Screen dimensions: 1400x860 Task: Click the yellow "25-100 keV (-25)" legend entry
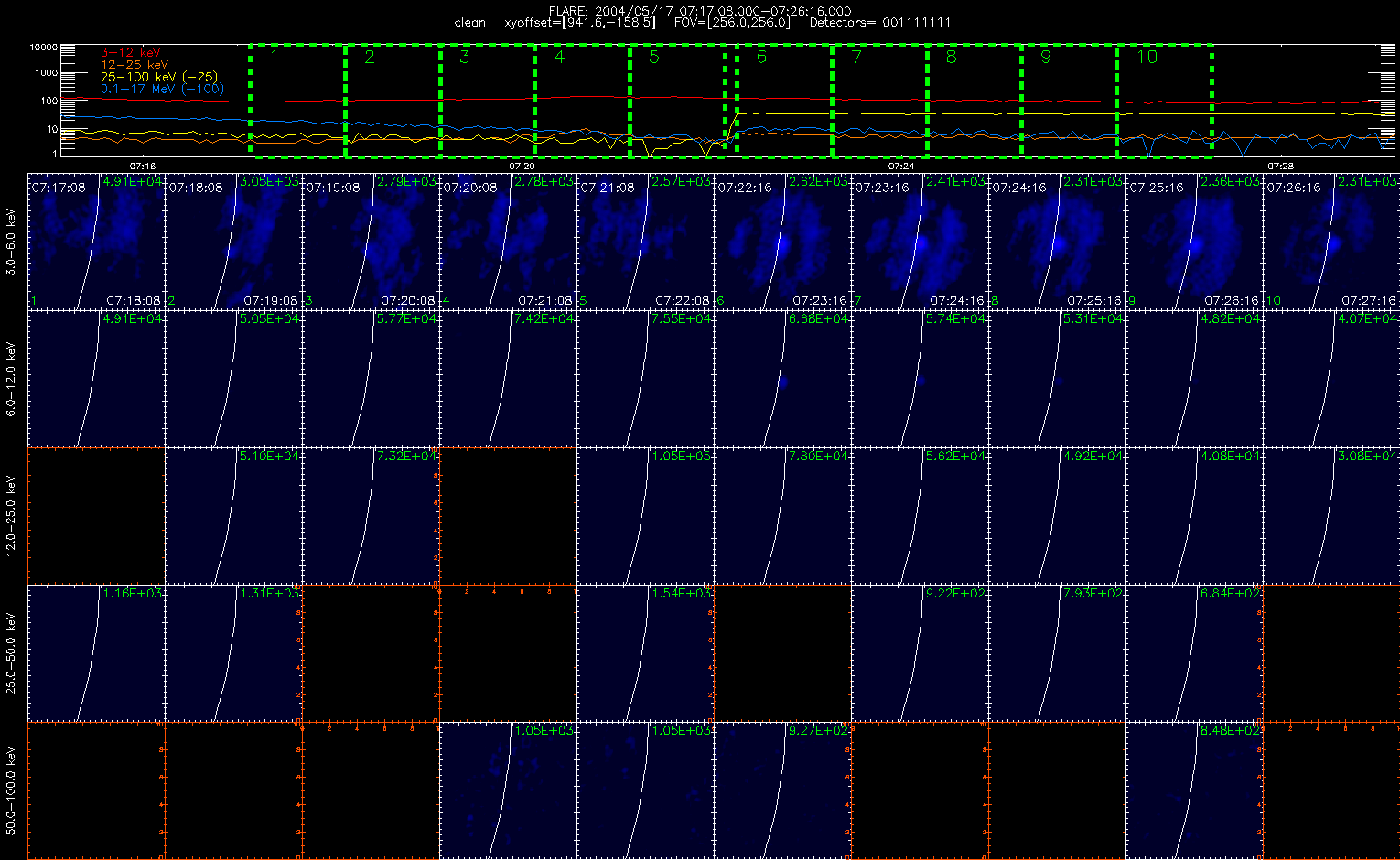(x=159, y=77)
